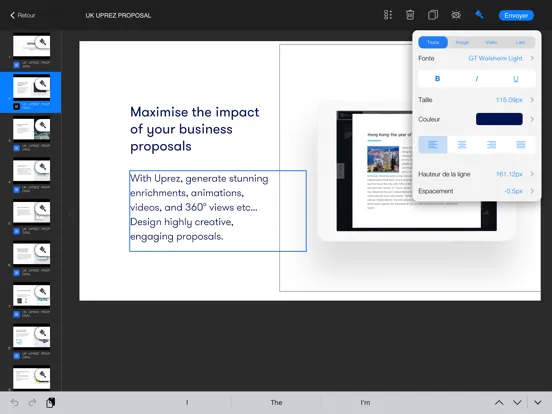Insert the keyboard suggestion "I'm"
This screenshot has width=552, height=414.
point(365,402)
